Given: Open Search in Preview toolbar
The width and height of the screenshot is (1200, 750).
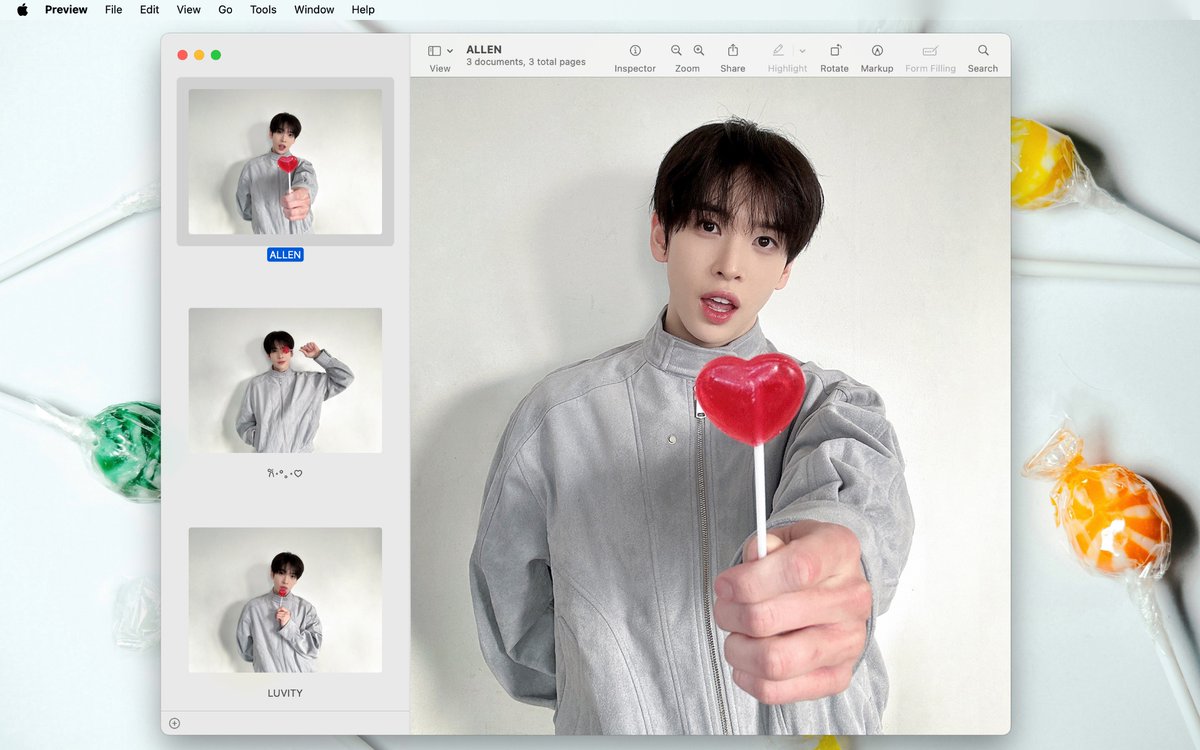Looking at the screenshot, I should tap(983, 50).
